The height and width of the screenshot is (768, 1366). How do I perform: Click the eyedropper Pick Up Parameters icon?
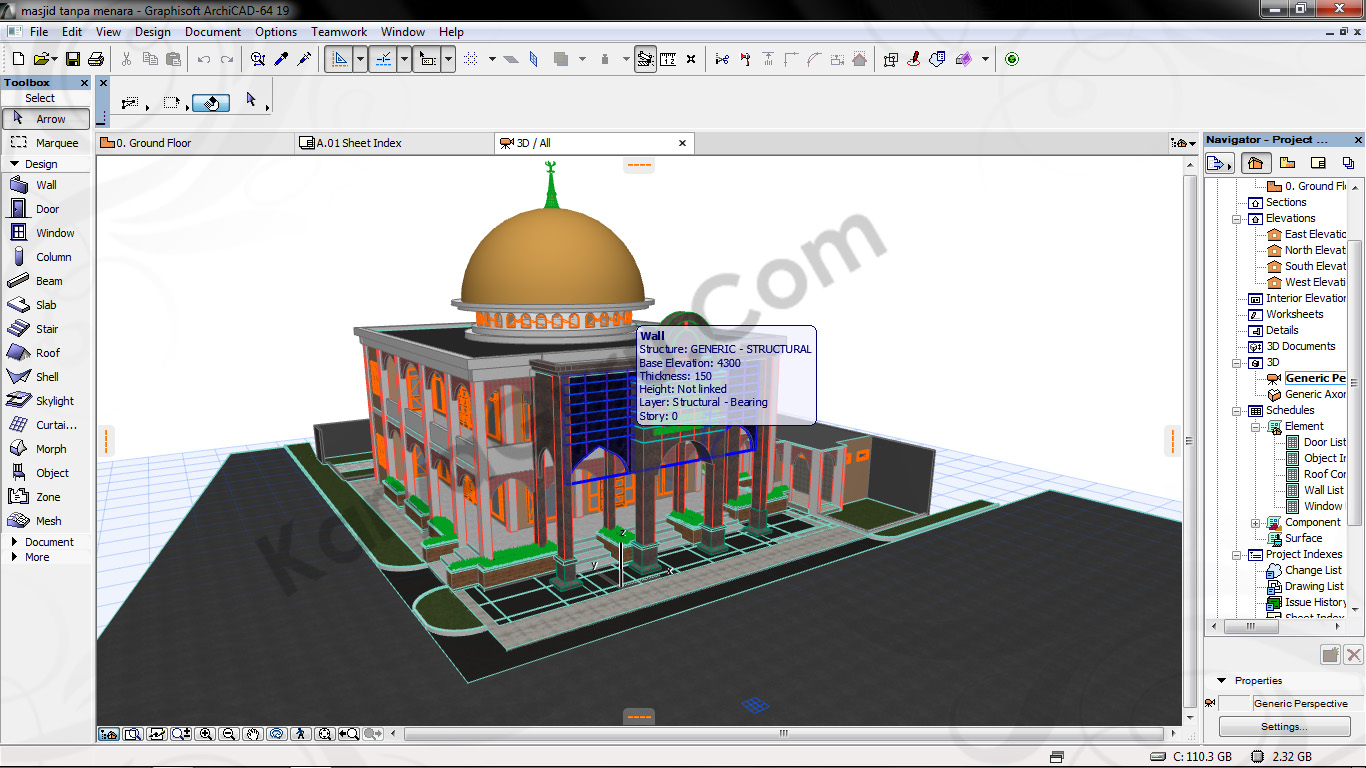tap(281, 60)
